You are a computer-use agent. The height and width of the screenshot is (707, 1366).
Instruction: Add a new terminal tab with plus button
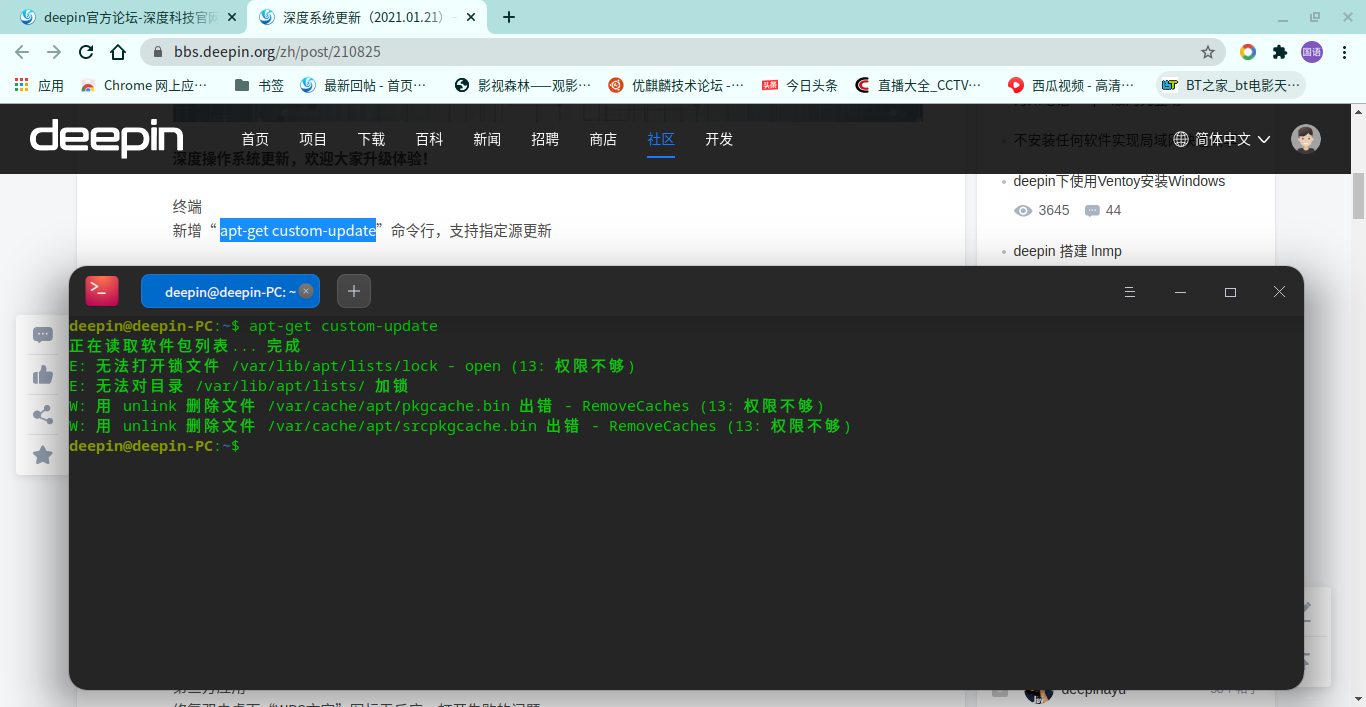[x=354, y=291]
